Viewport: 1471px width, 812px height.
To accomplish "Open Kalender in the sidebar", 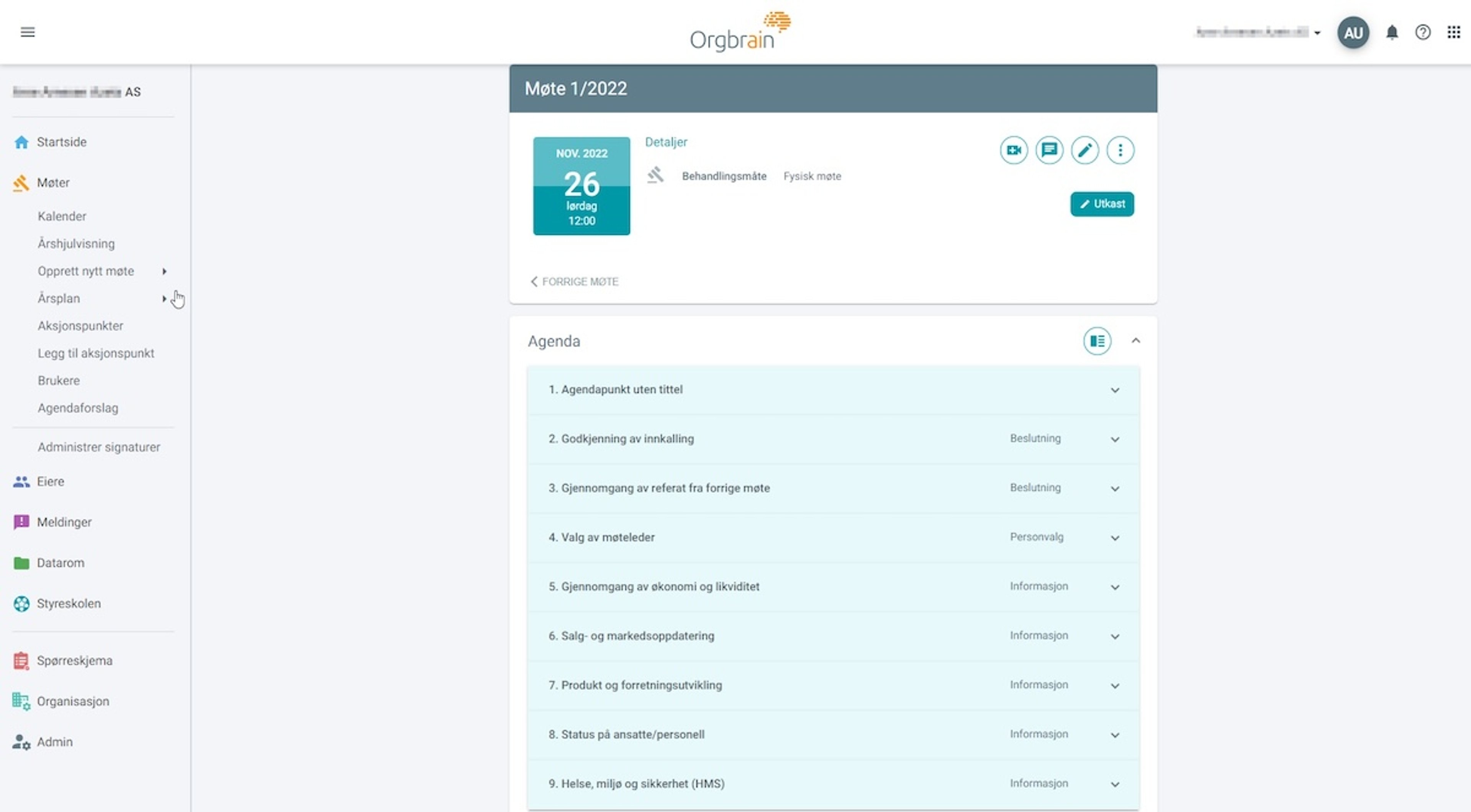I will 62,216.
